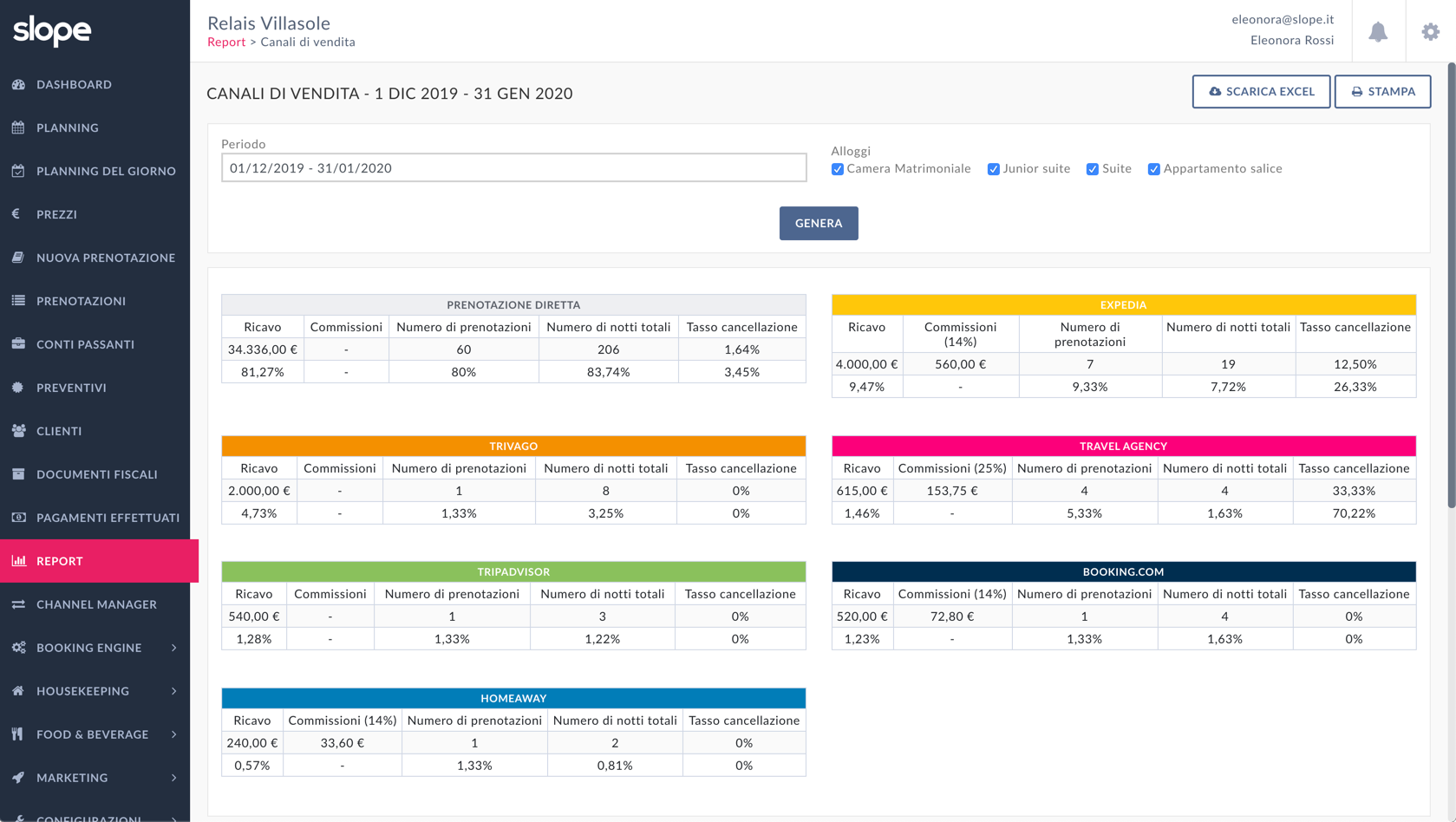Click the Periodo date range field

513,168
